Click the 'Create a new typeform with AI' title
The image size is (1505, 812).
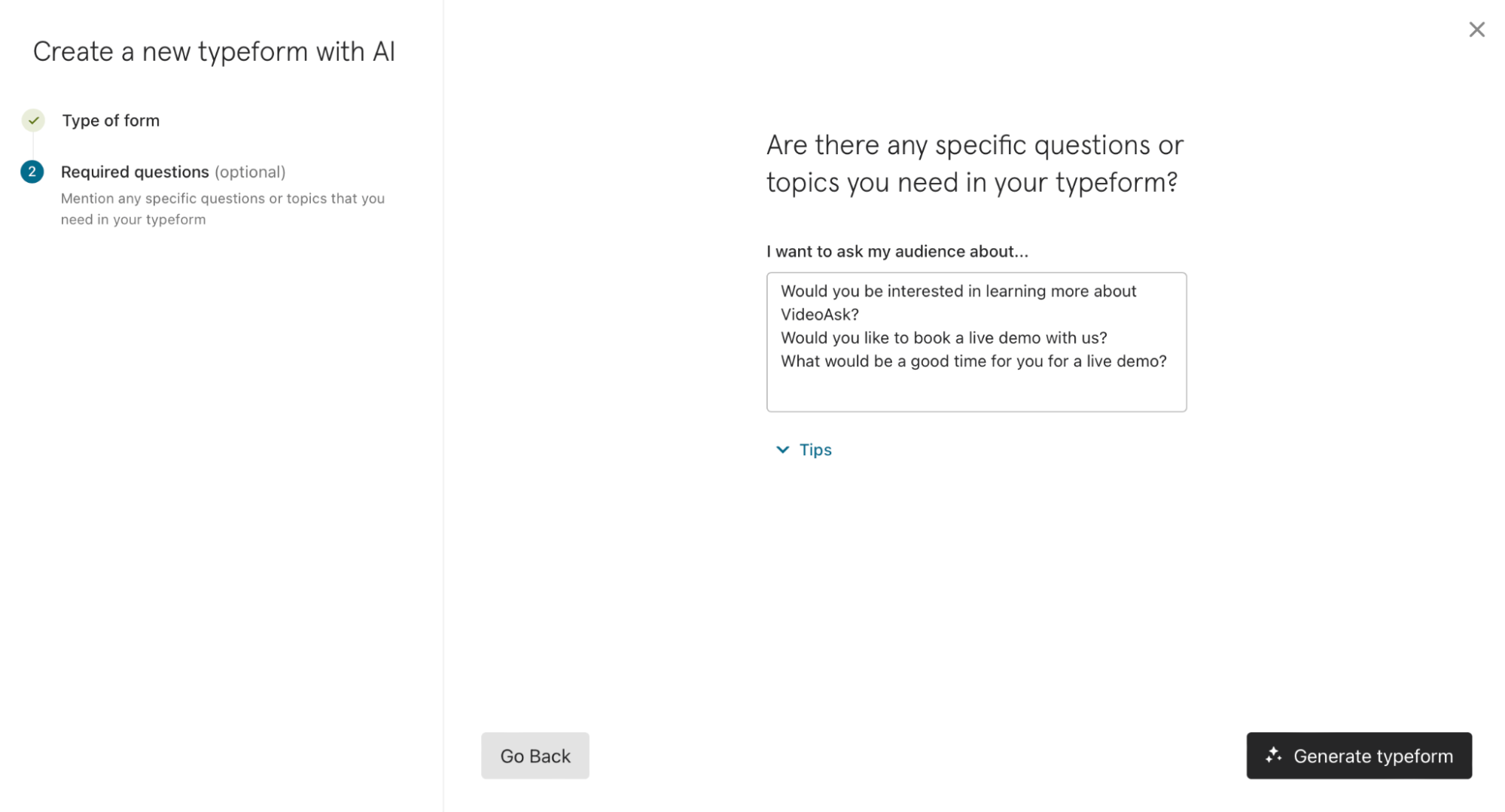coord(214,51)
